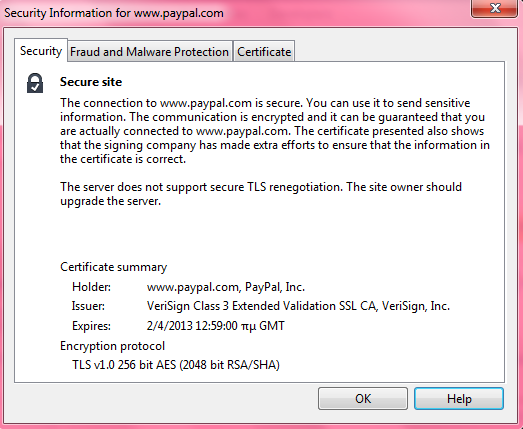
Task: Click the Help button
Action: (x=459, y=399)
